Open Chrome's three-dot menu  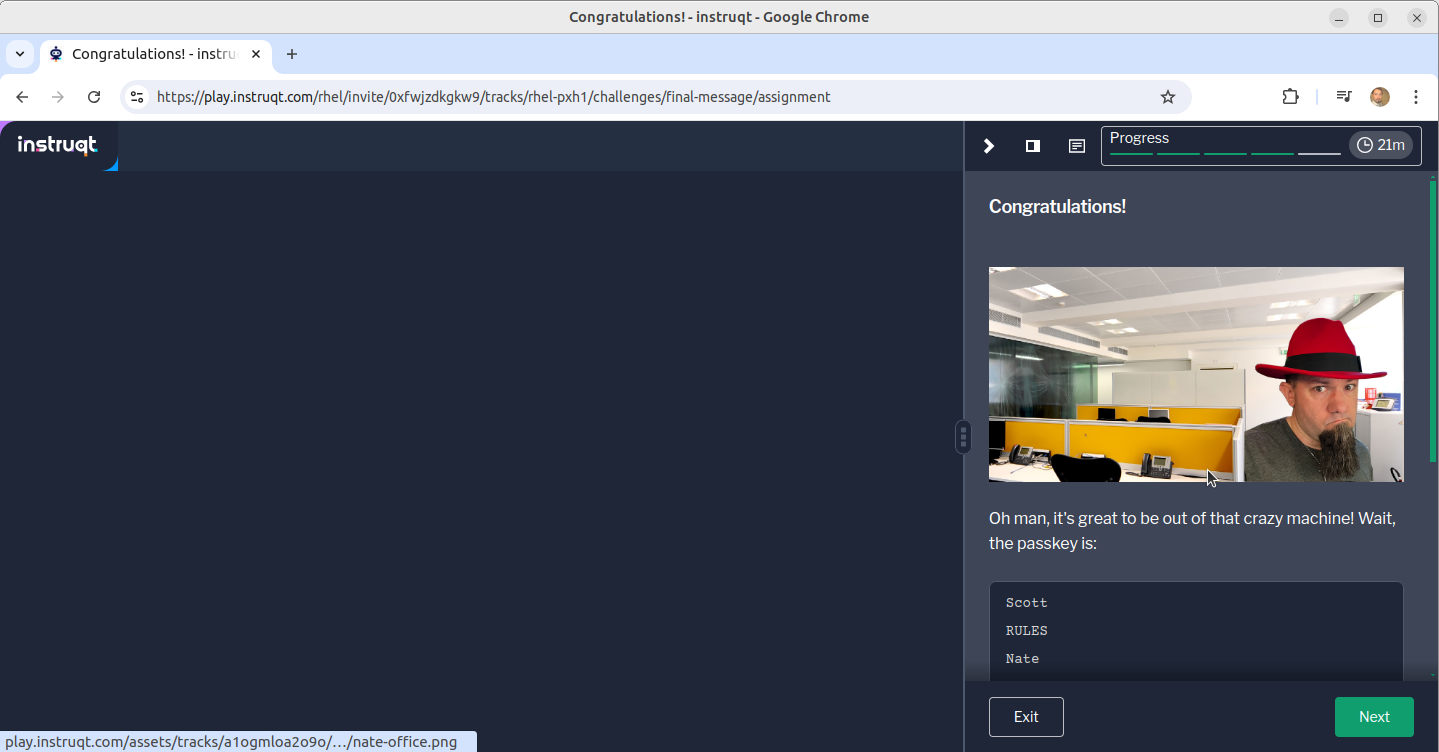click(x=1416, y=97)
